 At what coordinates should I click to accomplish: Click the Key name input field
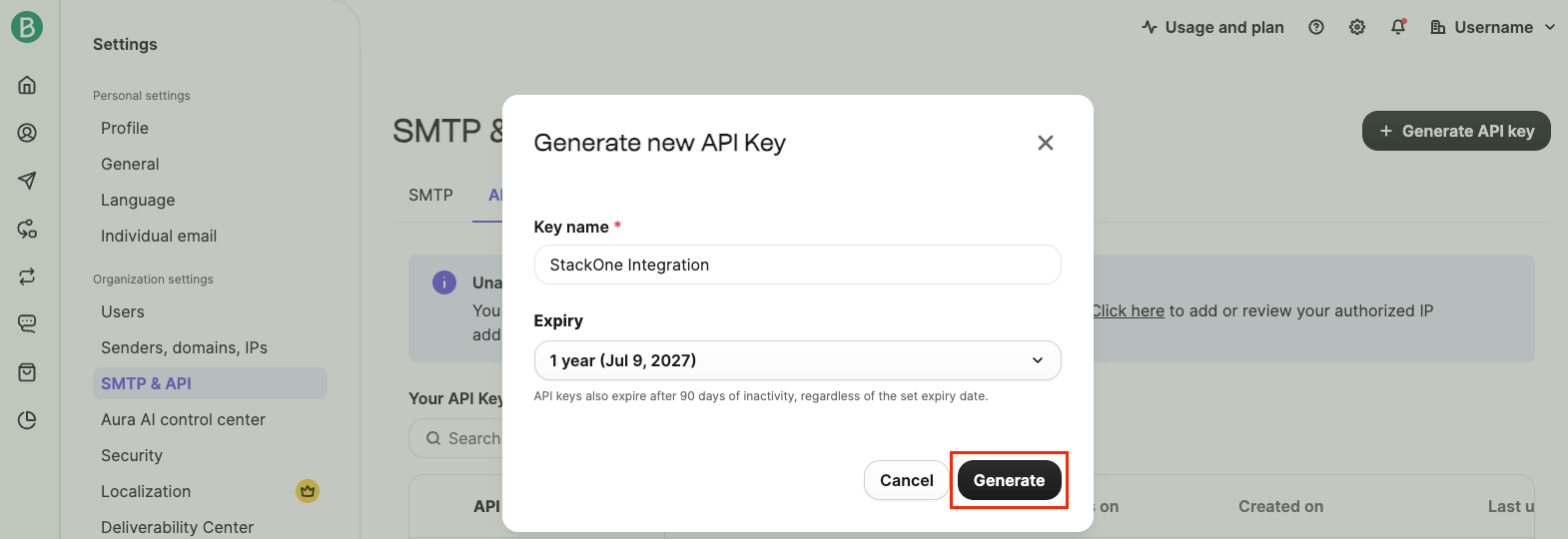[797, 265]
